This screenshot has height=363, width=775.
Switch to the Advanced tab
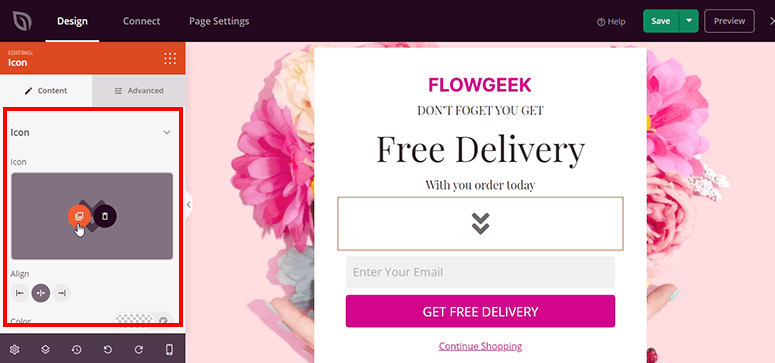139,91
